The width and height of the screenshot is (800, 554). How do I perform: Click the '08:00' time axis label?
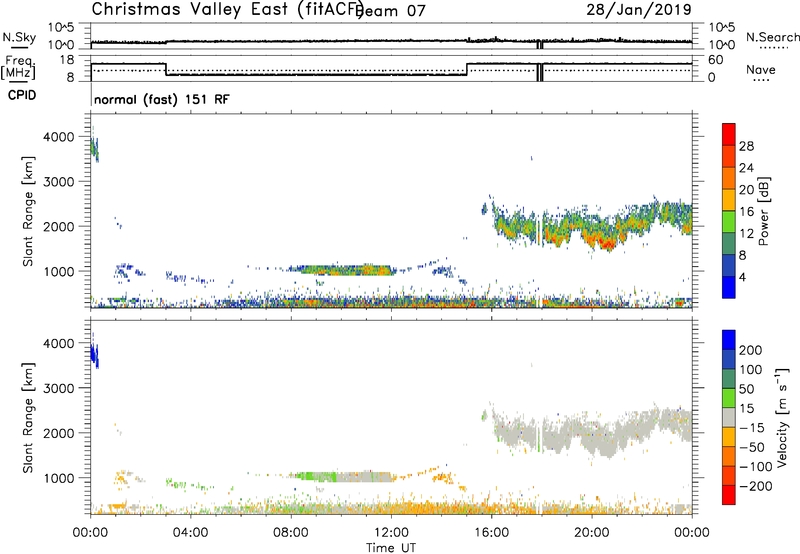(x=291, y=533)
